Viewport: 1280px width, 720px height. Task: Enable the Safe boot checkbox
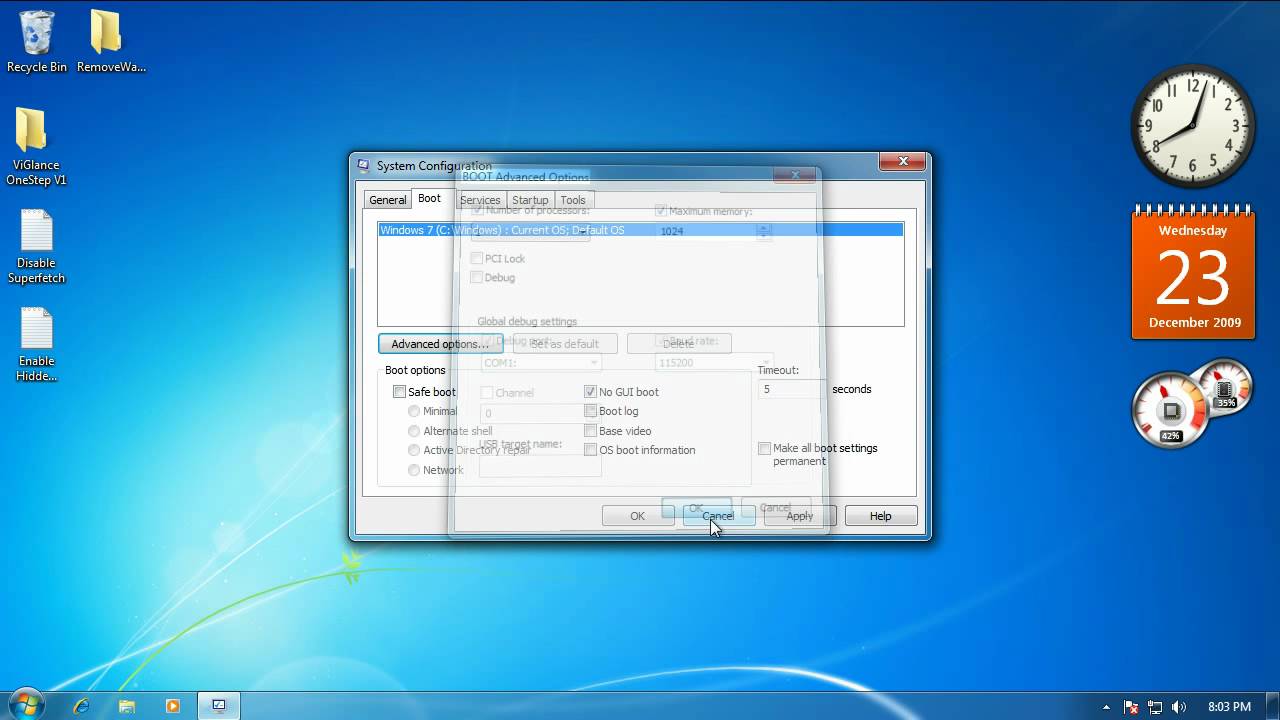point(400,392)
